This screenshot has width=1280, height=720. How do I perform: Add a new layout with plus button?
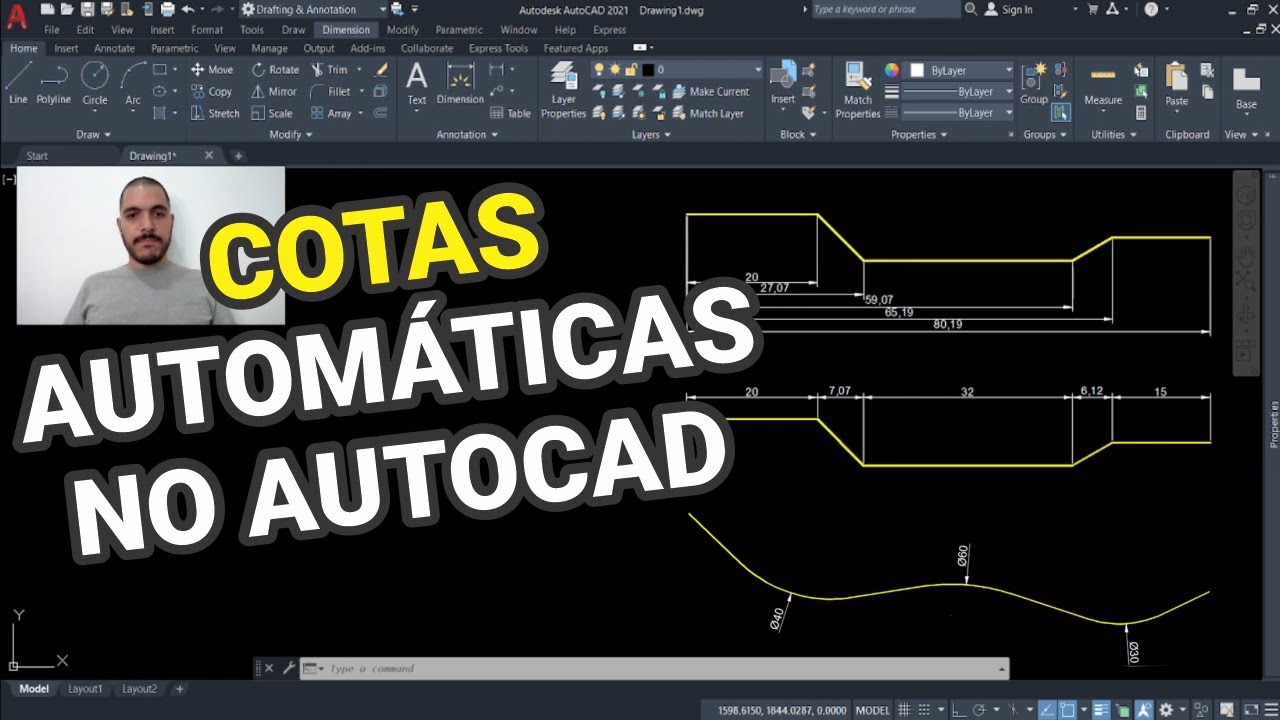pos(180,689)
